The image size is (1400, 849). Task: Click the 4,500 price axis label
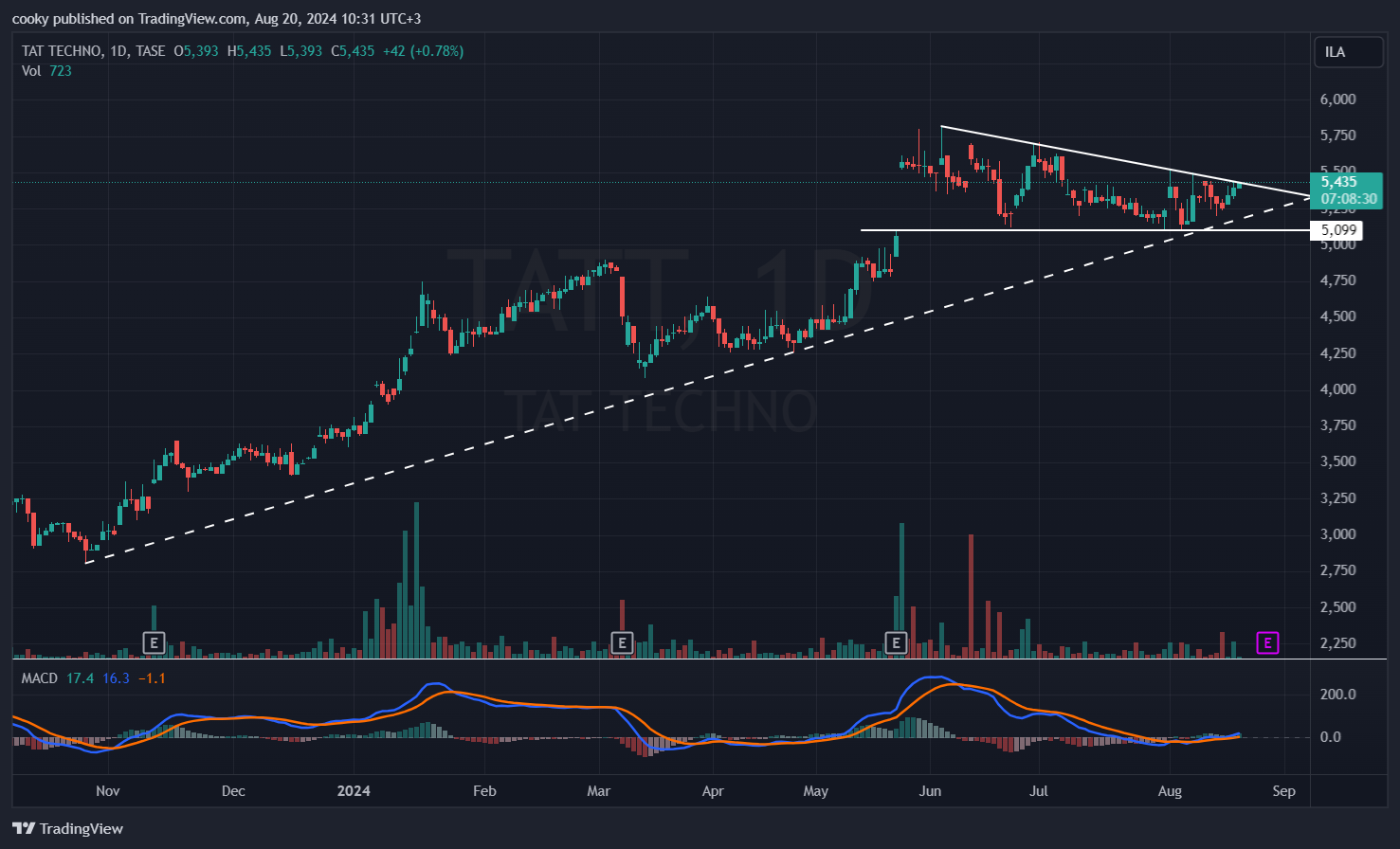pyautogui.click(x=1337, y=316)
